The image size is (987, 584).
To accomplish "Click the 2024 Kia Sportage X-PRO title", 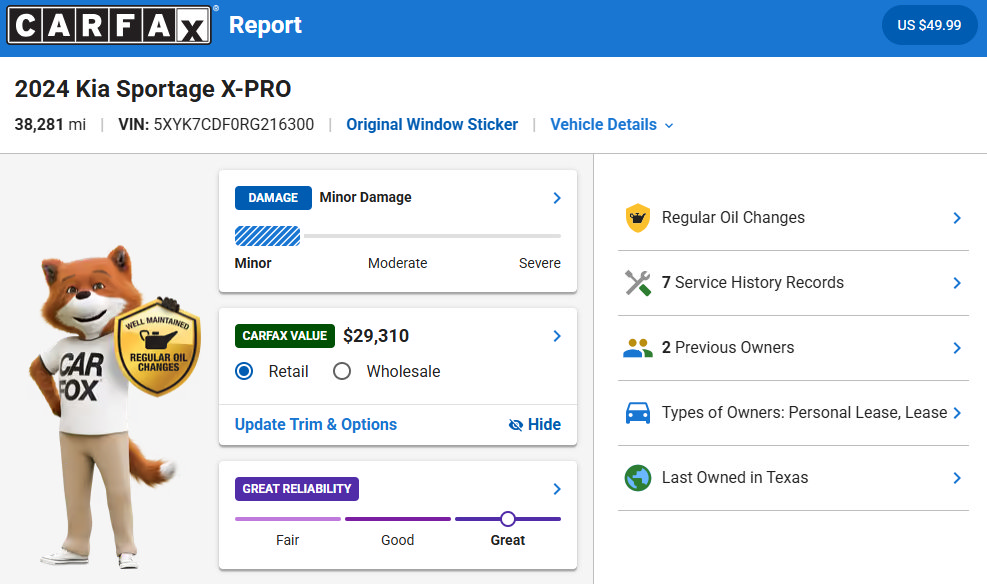I will pos(153,89).
